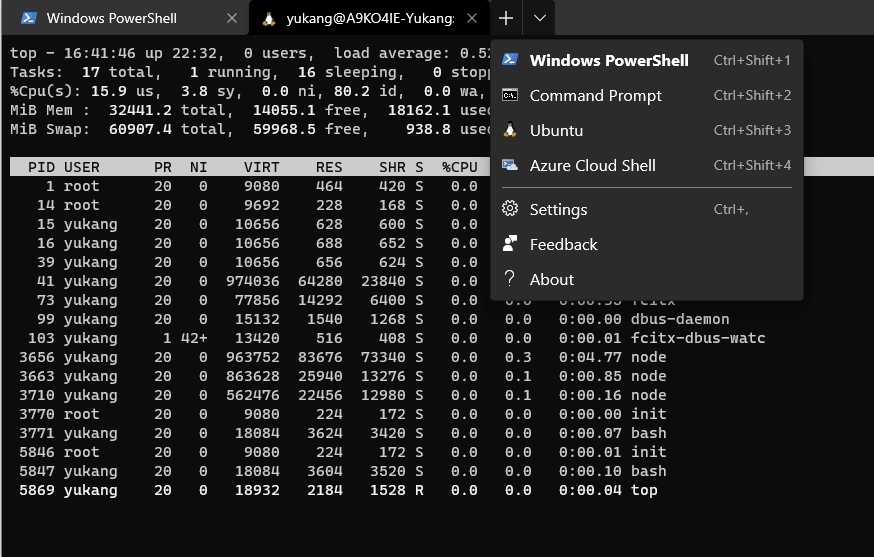The width and height of the screenshot is (874, 557).
Task: Click the Ctrl+Shift+2 shortcut label
Action: (752, 95)
